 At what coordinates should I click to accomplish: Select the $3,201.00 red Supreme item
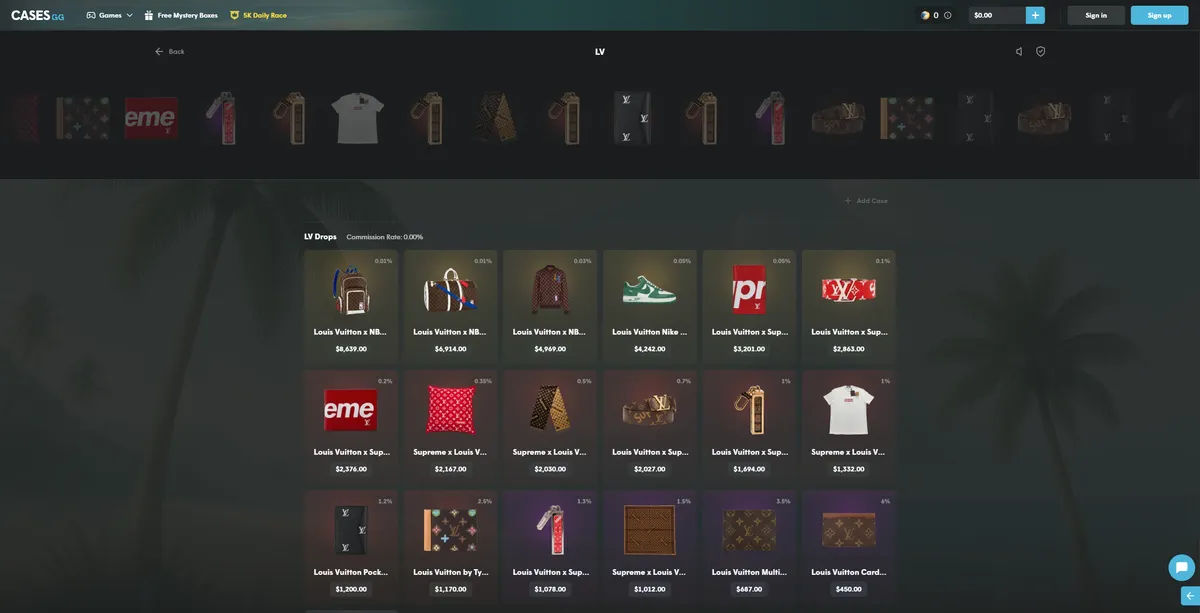(x=749, y=306)
